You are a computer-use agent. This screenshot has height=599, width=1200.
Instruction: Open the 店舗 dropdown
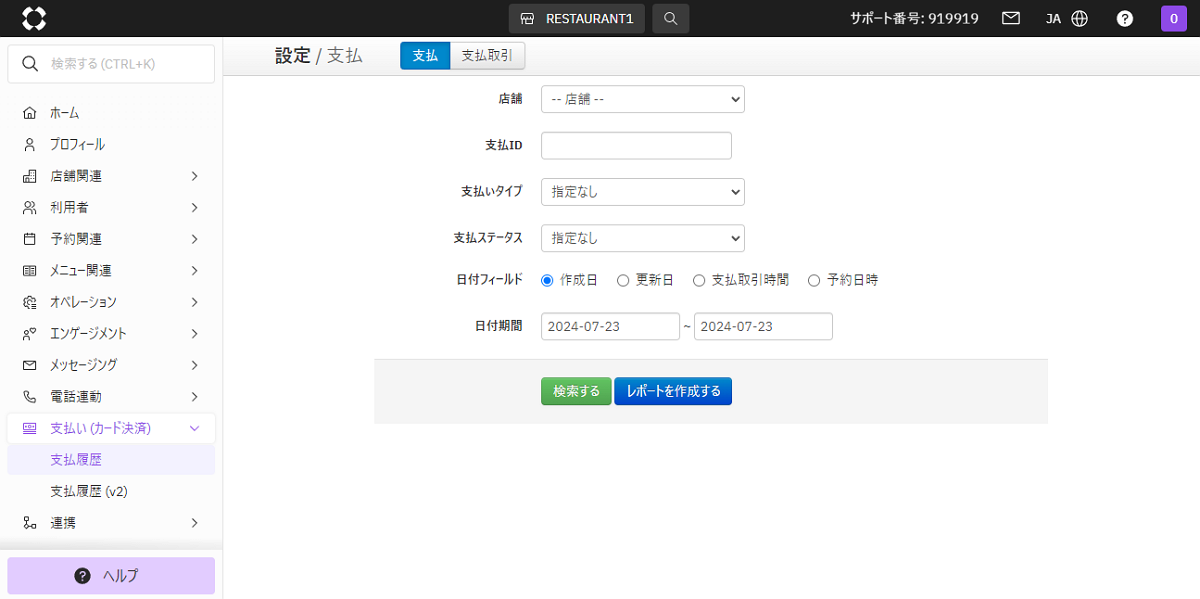tap(643, 99)
